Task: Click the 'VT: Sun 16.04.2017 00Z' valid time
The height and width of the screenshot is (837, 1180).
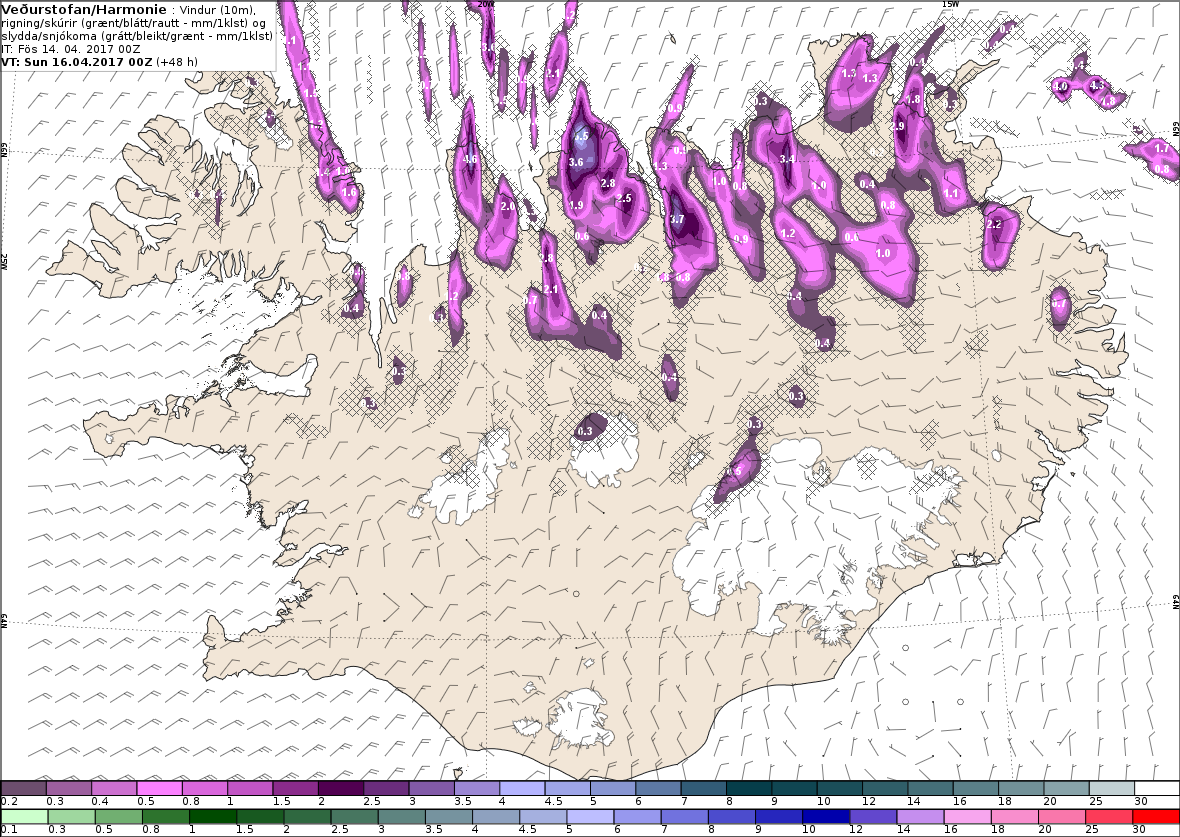Action: pos(78,62)
